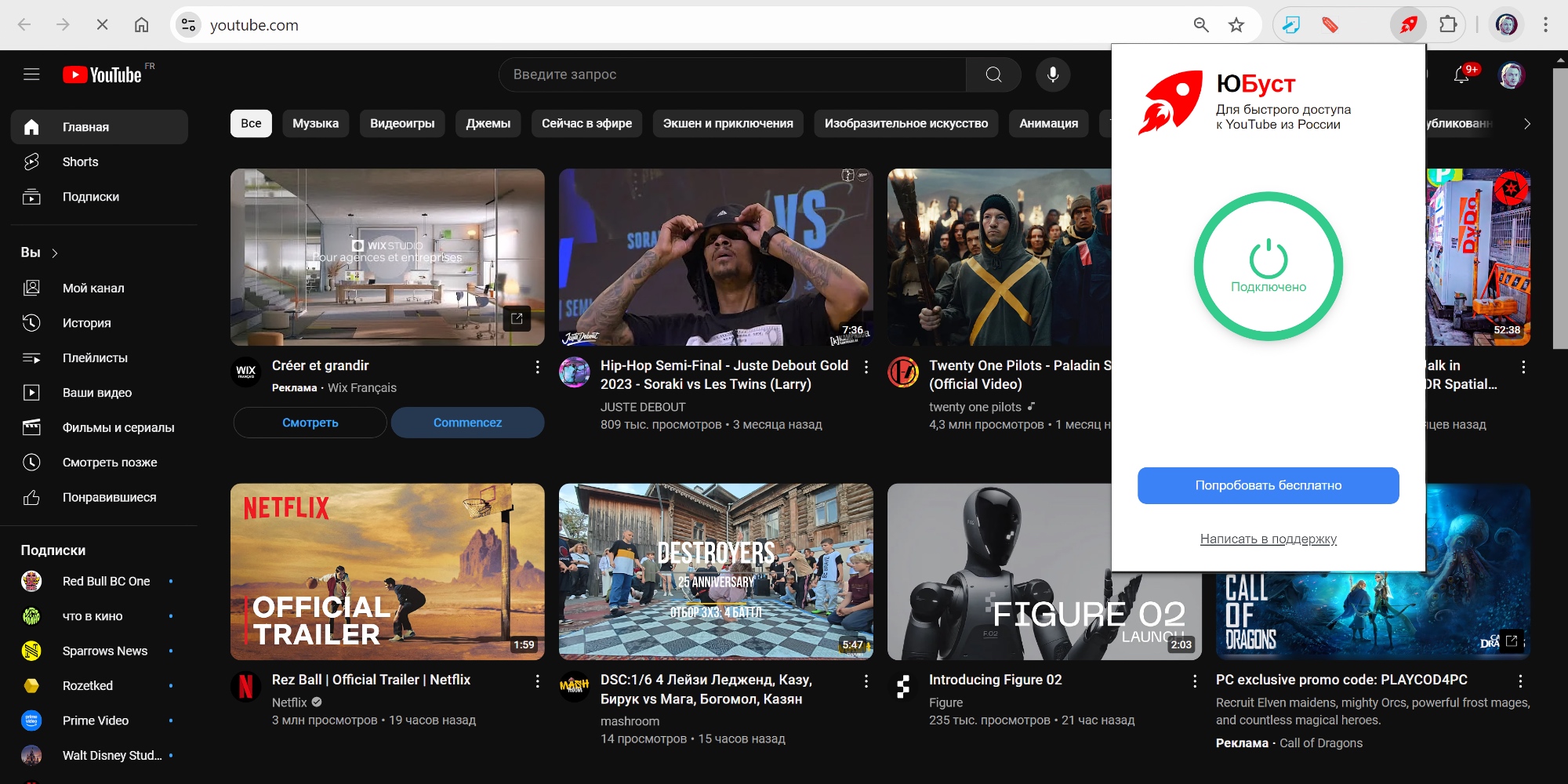Open options menu for PC exclusive promo ad
Screen dimensions: 1568x784
(x=1520, y=681)
